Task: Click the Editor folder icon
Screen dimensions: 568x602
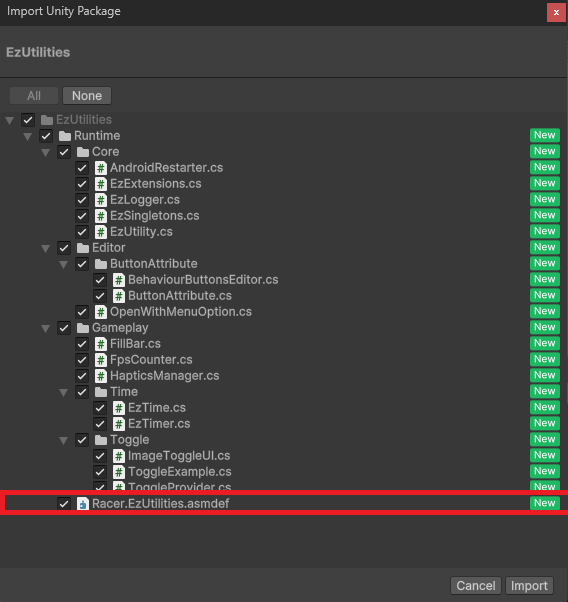Action: tap(83, 248)
